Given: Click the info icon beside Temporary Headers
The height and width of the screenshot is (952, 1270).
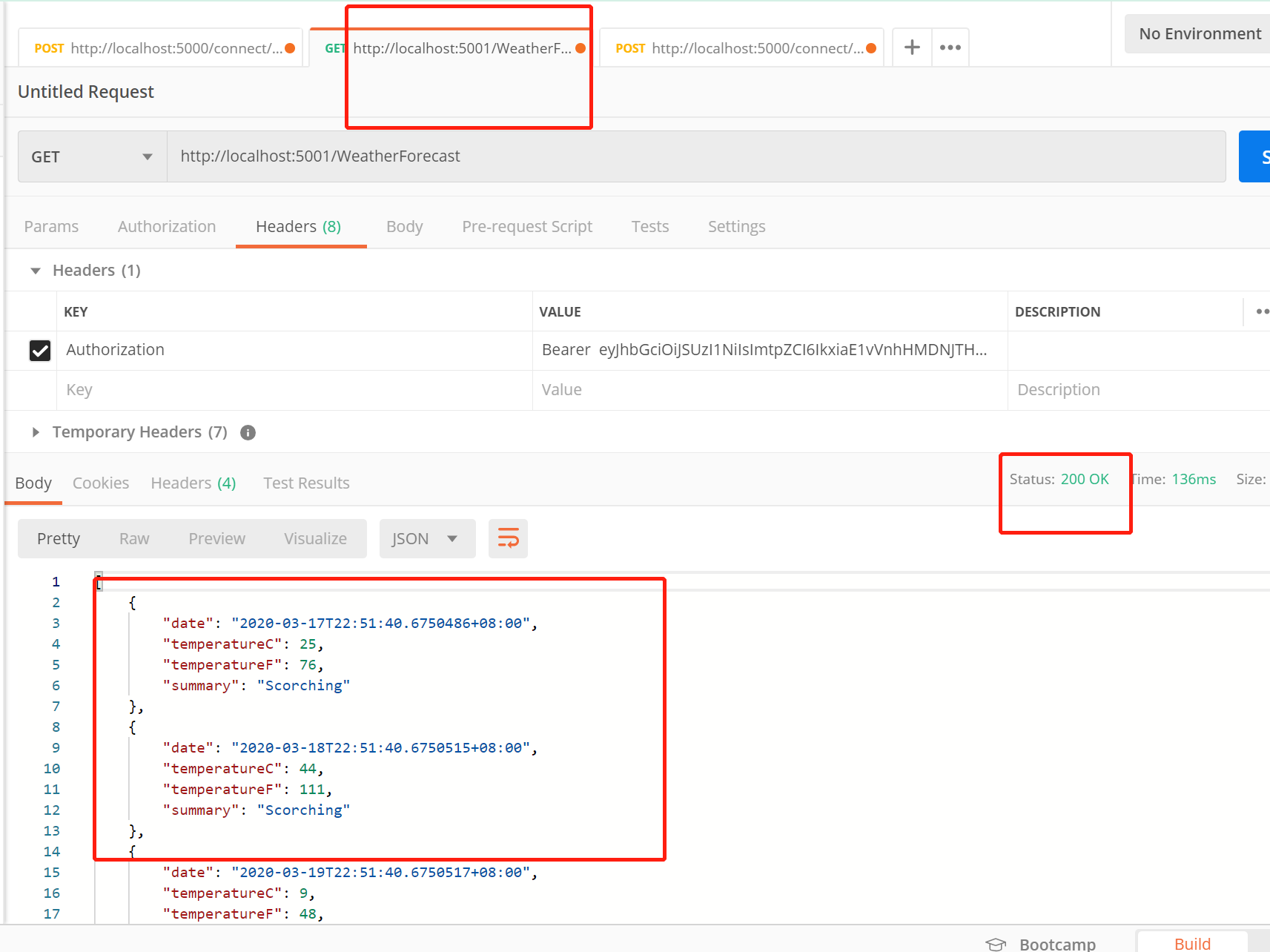Looking at the screenshot, I should point(248,432).
